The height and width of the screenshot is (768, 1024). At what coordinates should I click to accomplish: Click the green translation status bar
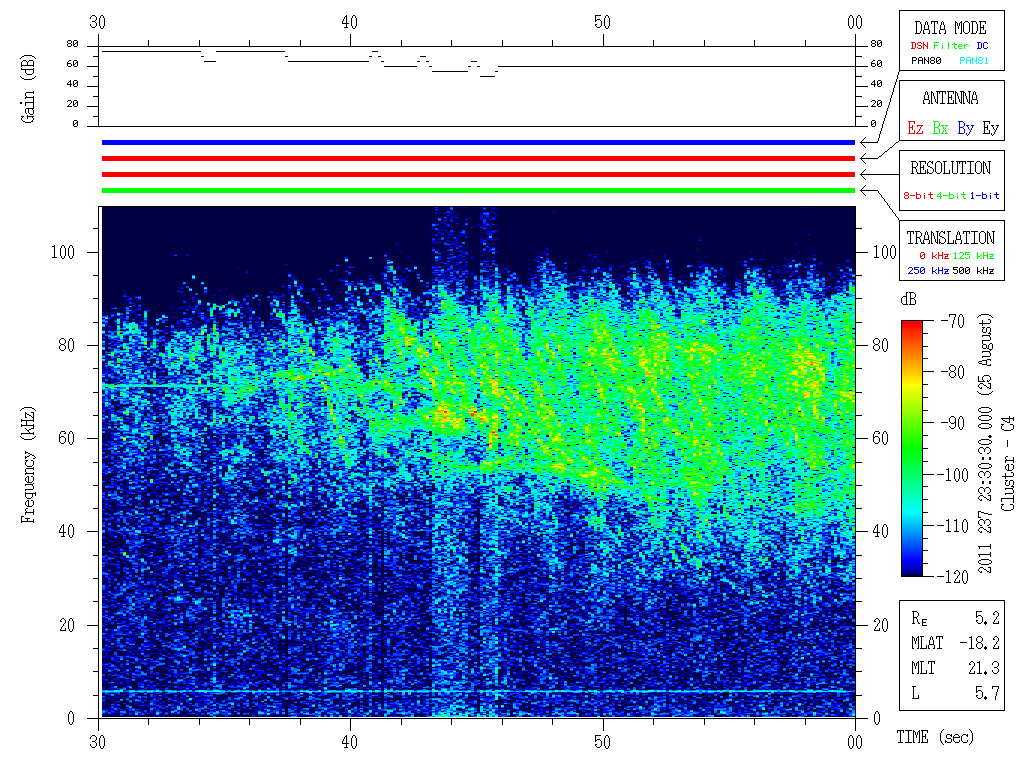click(x=478, y=191)
